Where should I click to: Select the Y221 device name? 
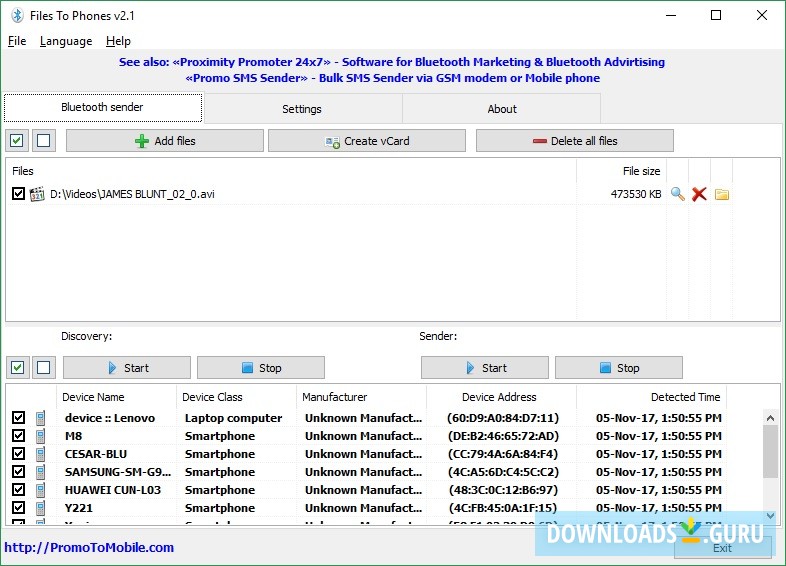click(79, 508)
